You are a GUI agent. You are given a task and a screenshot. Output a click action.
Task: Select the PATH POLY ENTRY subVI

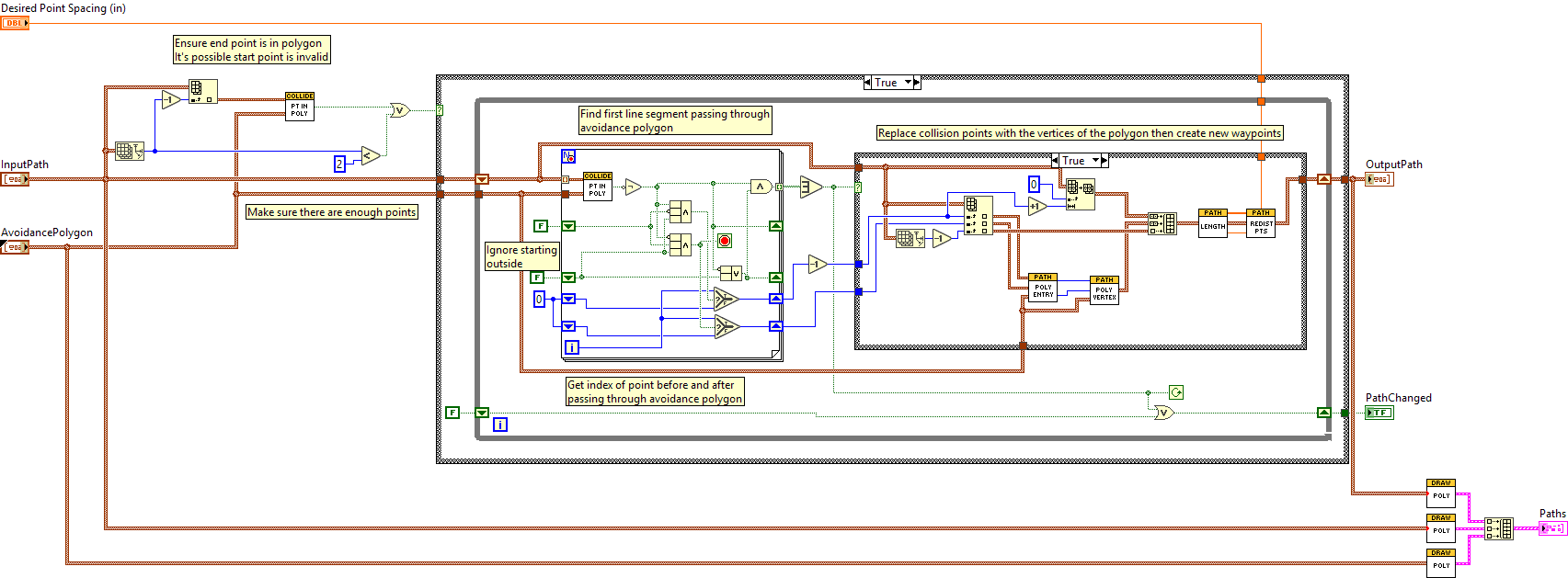click(x=1042, y=288)
